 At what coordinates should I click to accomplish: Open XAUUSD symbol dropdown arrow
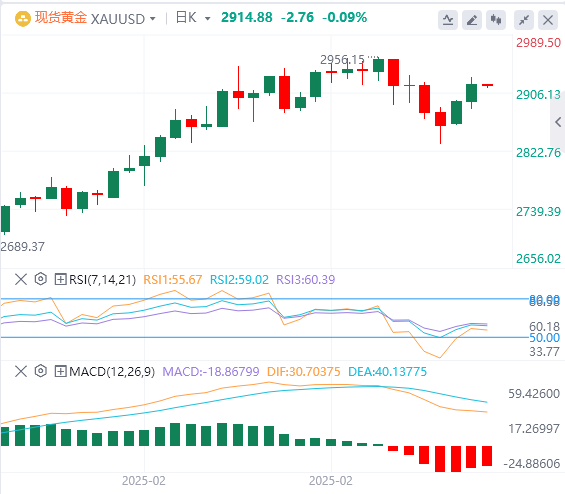coord(153,18)
